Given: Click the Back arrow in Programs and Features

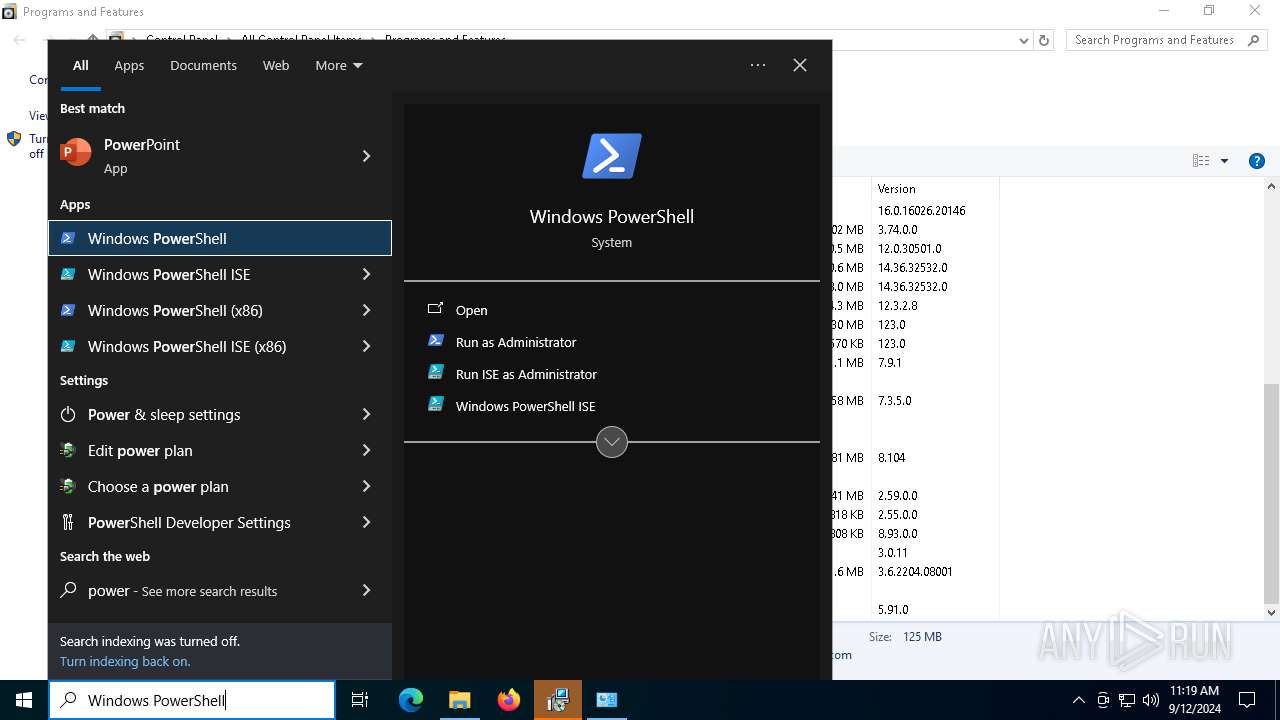Looking at the screenshot, I should tap(19, 40).
